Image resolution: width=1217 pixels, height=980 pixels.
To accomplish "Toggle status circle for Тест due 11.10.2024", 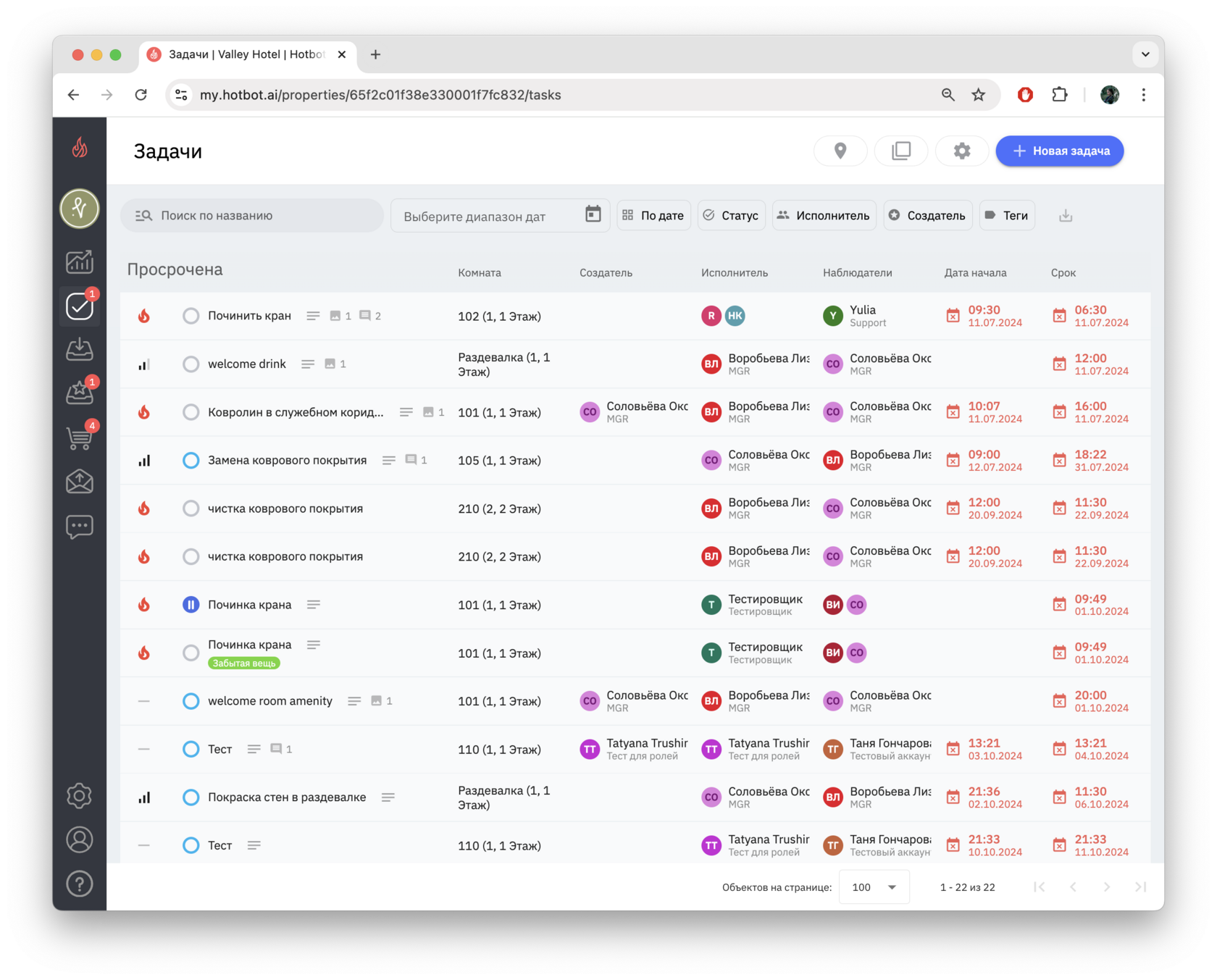I will pyautogui.click(x=191, y=845).
